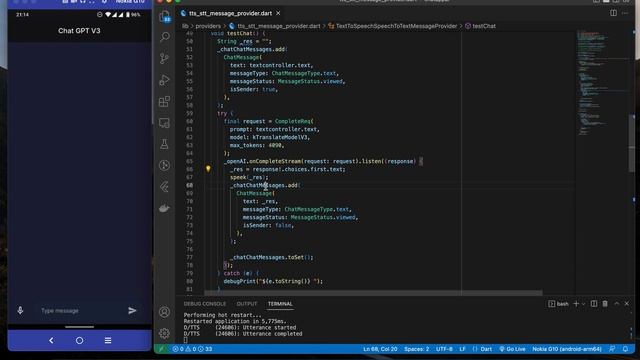Open the Extensions view
Image resolution: width=640 pixels, height=360 pixels.
pyautogui.click(x=164, y=101)
